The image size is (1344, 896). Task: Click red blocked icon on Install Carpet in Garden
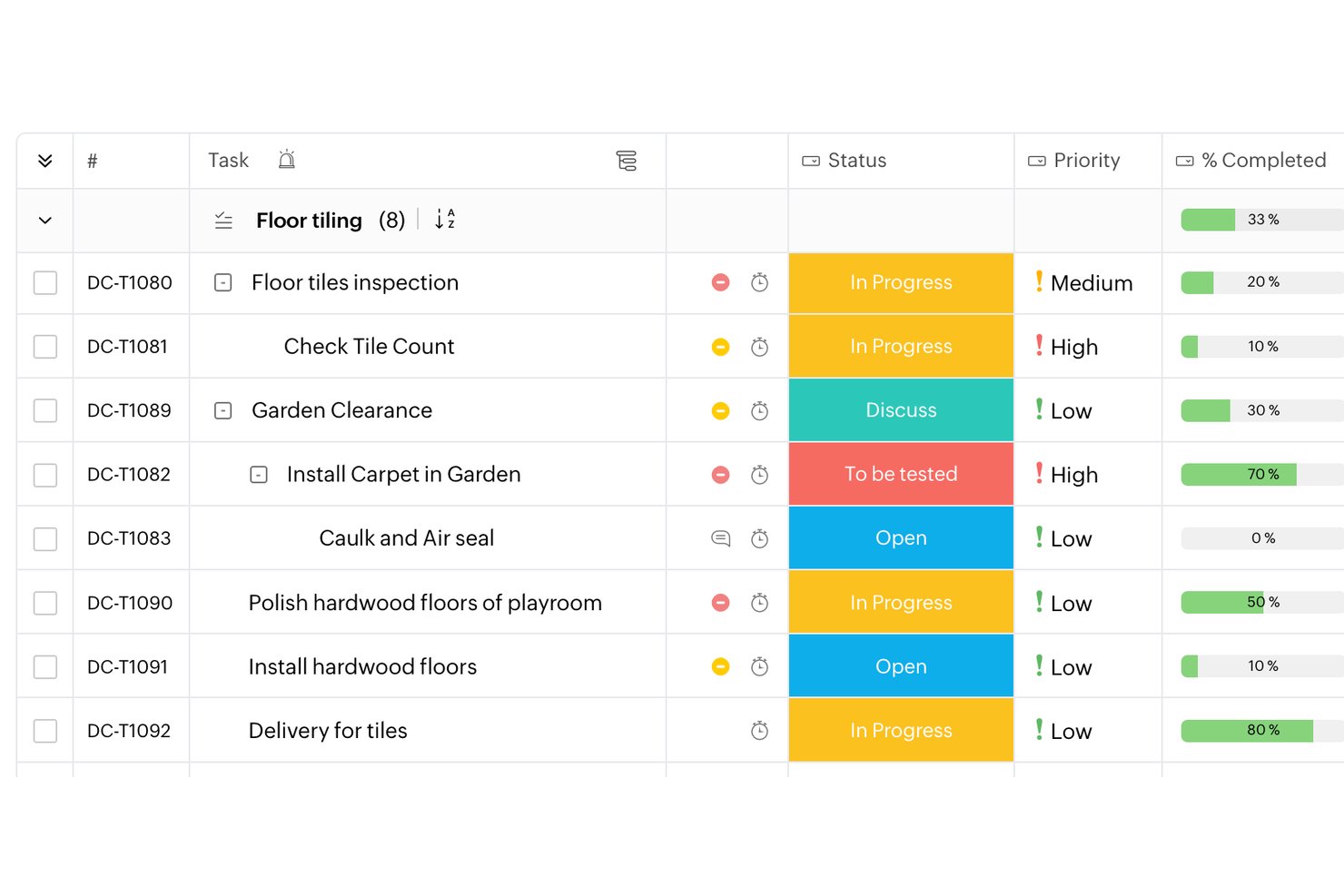pos(721,475)
